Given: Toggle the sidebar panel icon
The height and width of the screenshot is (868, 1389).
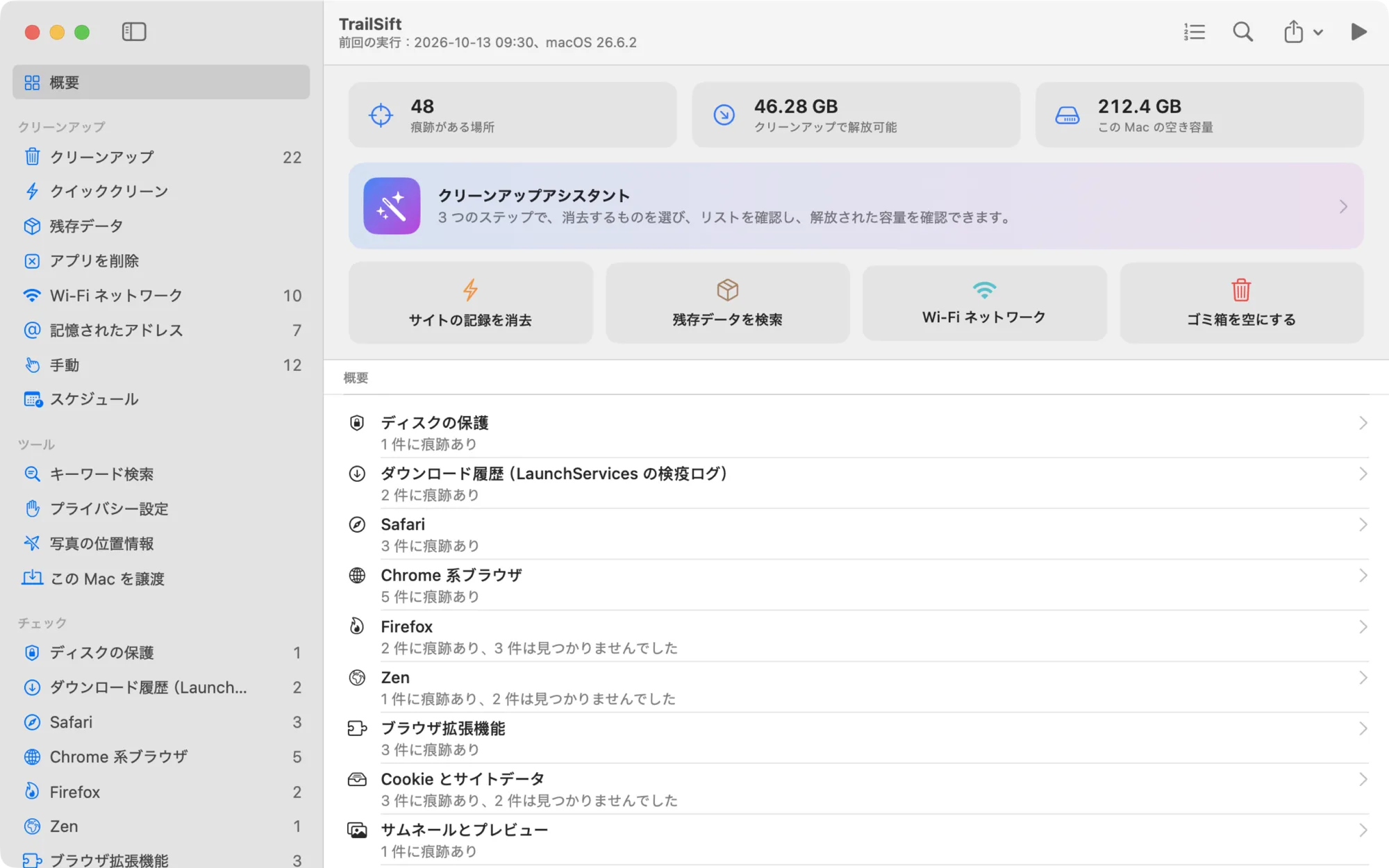Looking at the screenshot, I should (x=134, y=32).
